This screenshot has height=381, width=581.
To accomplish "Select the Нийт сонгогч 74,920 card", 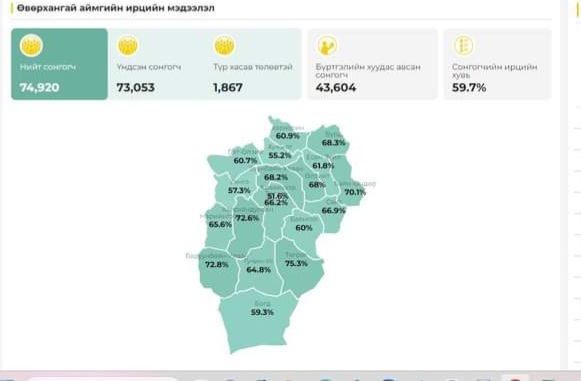I will point(59,64).
